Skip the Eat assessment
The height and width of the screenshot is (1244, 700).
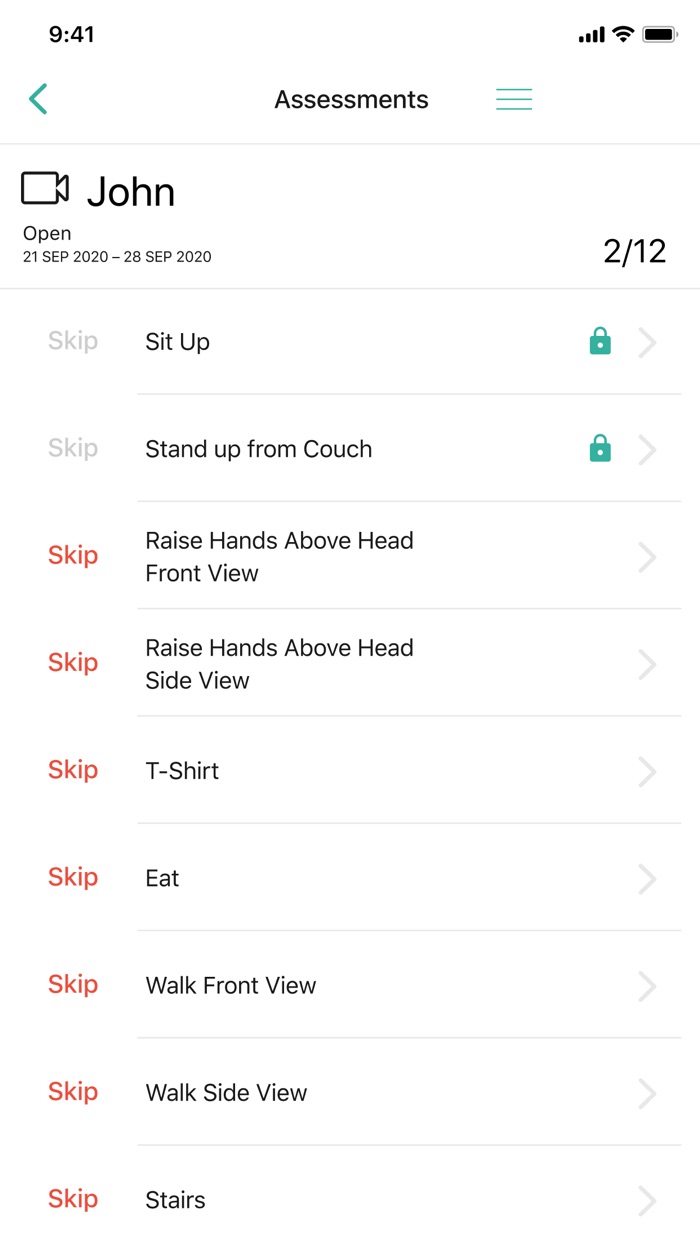coord(73,877)
